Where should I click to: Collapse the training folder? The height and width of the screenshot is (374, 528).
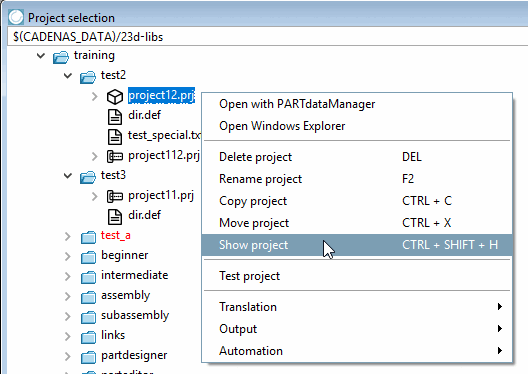click(41, 56)
